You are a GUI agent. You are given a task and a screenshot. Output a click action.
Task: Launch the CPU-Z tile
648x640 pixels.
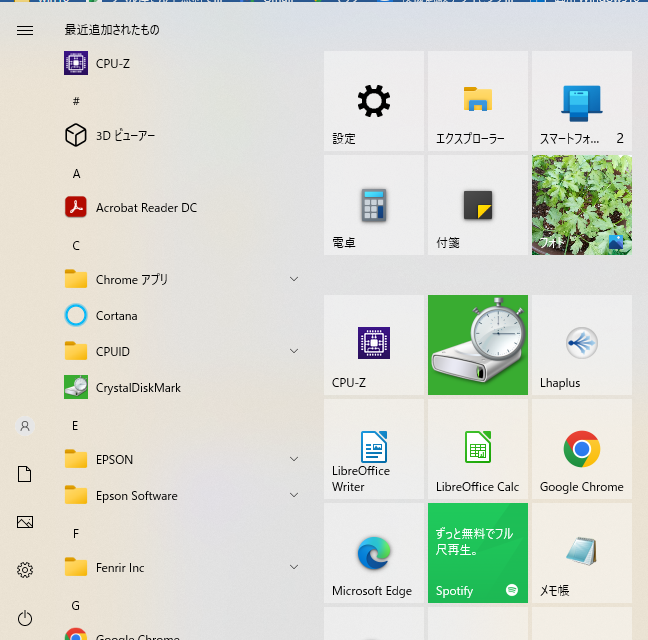[374, 345]
